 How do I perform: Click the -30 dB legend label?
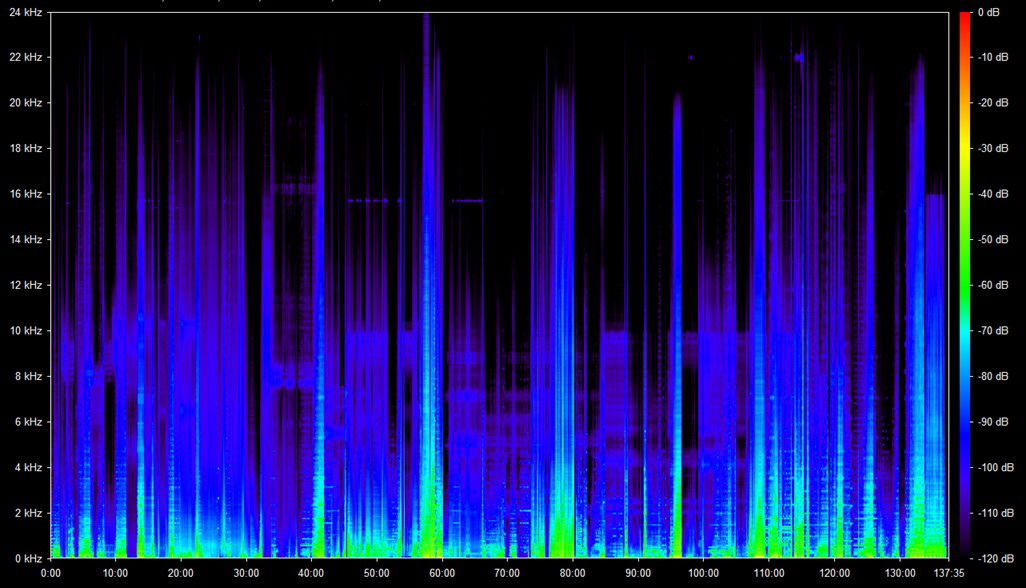pyautogui.click(x=993, y=148)
